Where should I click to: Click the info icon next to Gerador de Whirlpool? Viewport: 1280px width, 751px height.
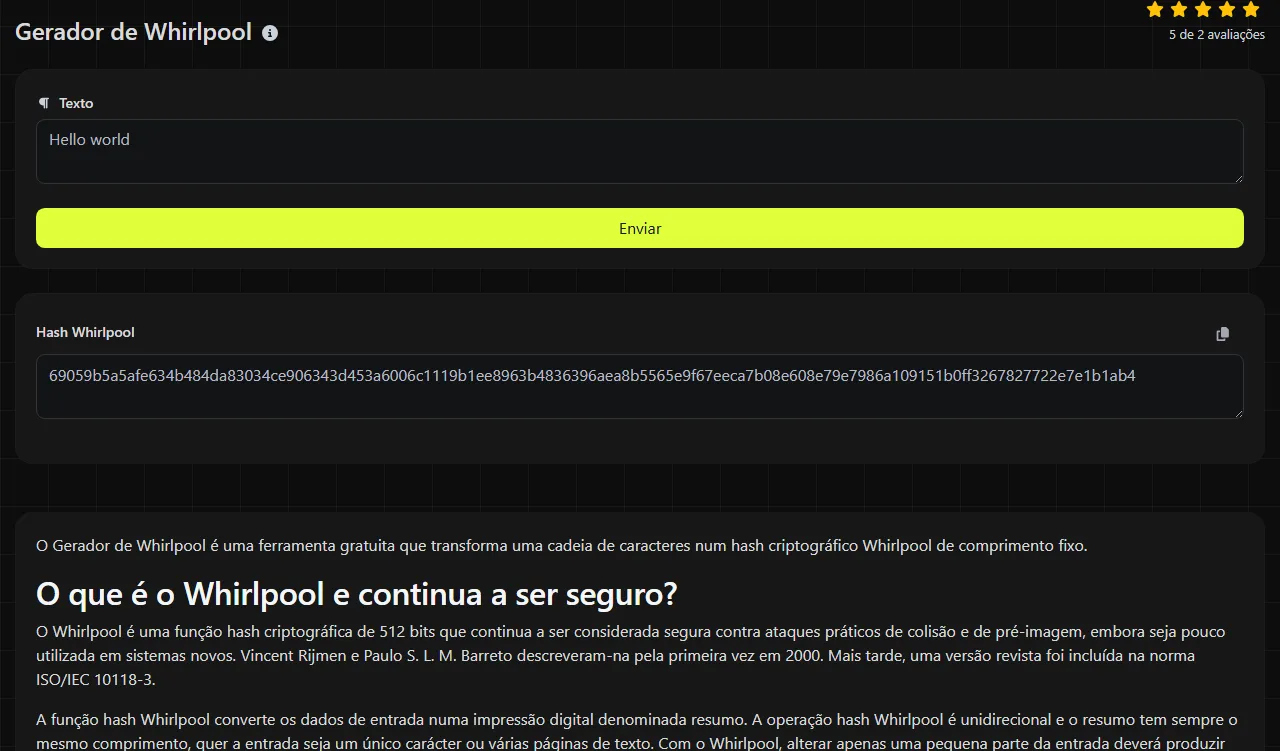[270, 33]
